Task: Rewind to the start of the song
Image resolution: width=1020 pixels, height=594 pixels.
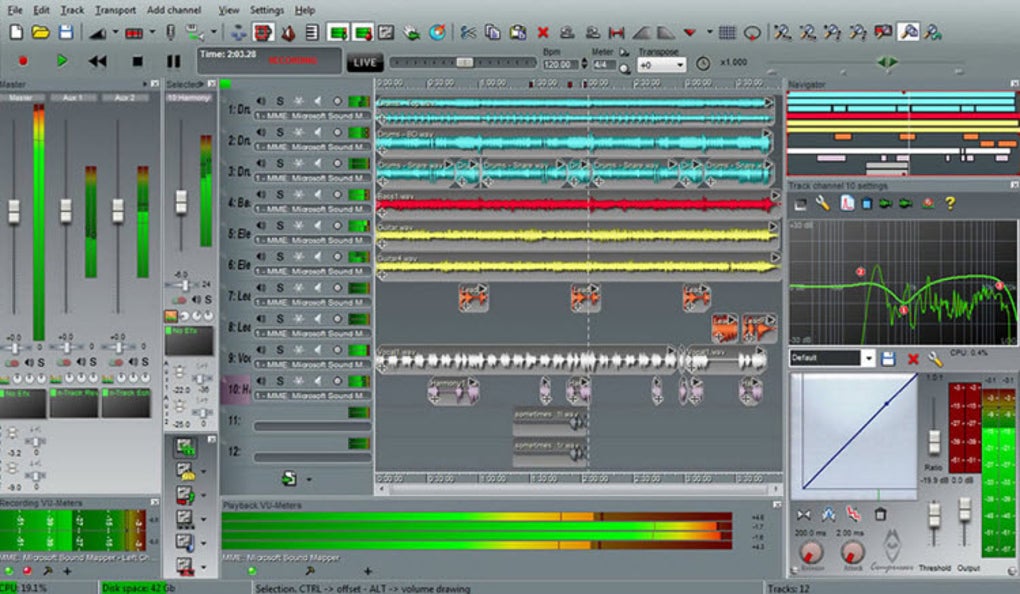Action: tap(98, 61)
